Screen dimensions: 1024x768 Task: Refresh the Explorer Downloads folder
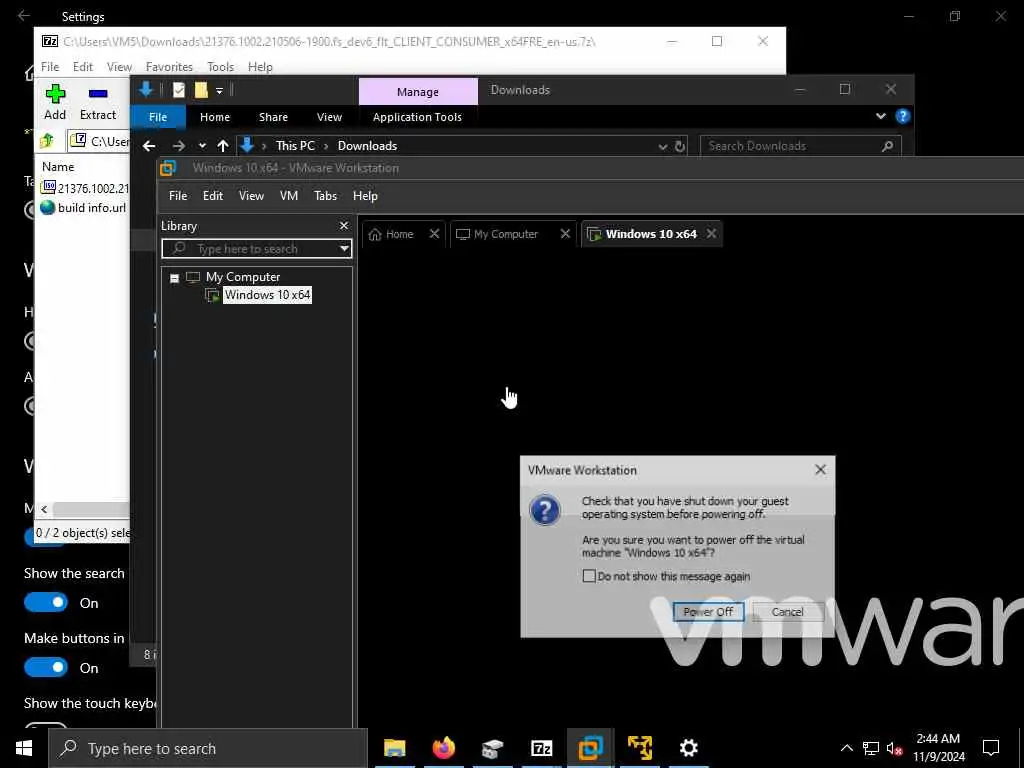tap(680, 146)
